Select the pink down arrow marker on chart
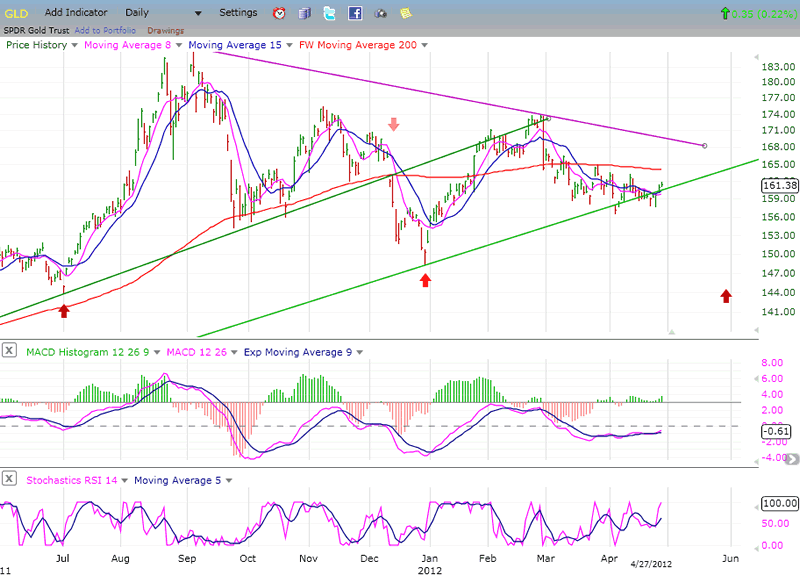The image size is (800, 575). point(394,124)
